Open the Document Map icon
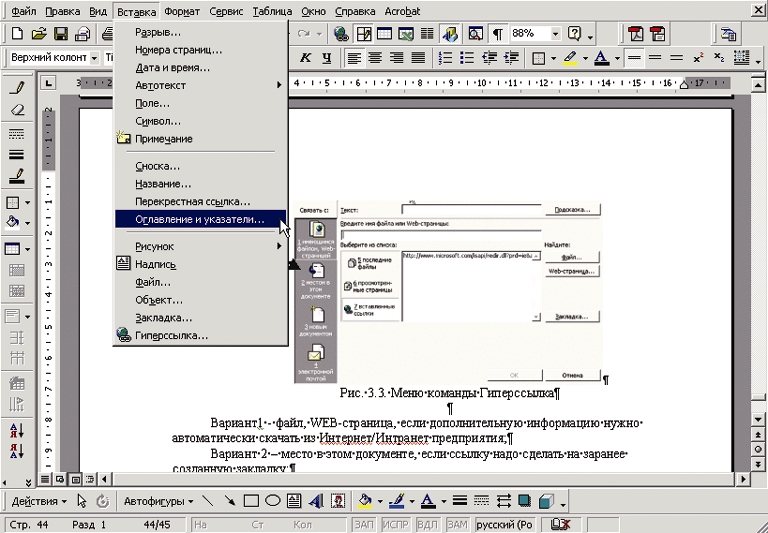Image resolution: width=768 pixels, height=533 pixels. (x=476, y=34)
